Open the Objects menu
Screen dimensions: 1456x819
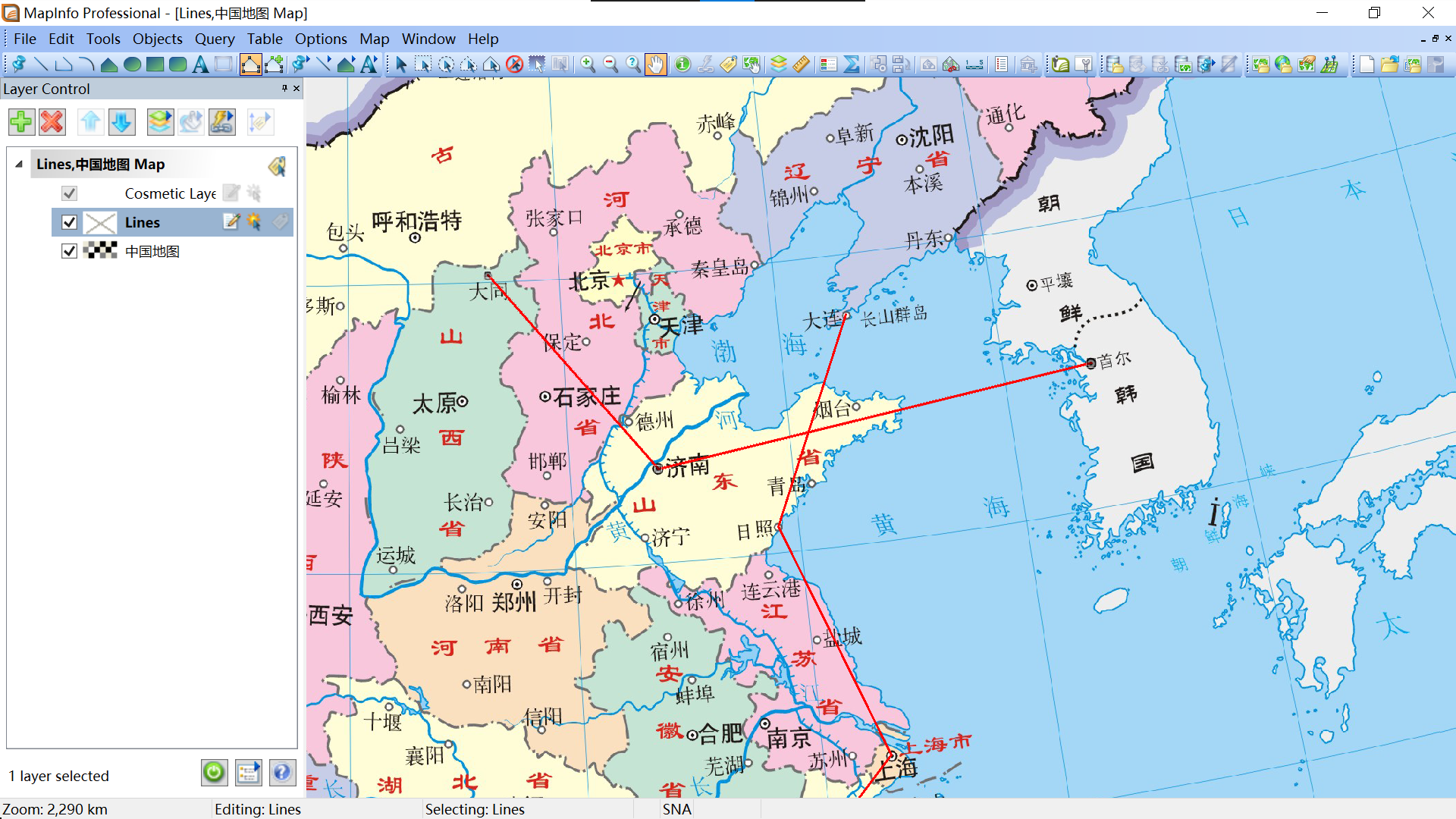(x=157, y=39)
